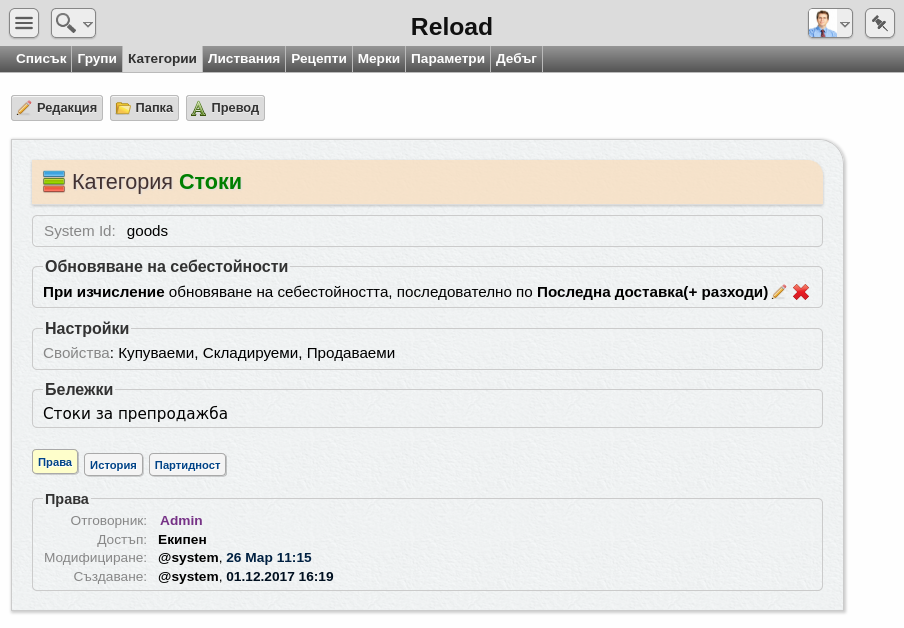Open the Папка folder button
904x628 pixels.
tap(145, 108)
